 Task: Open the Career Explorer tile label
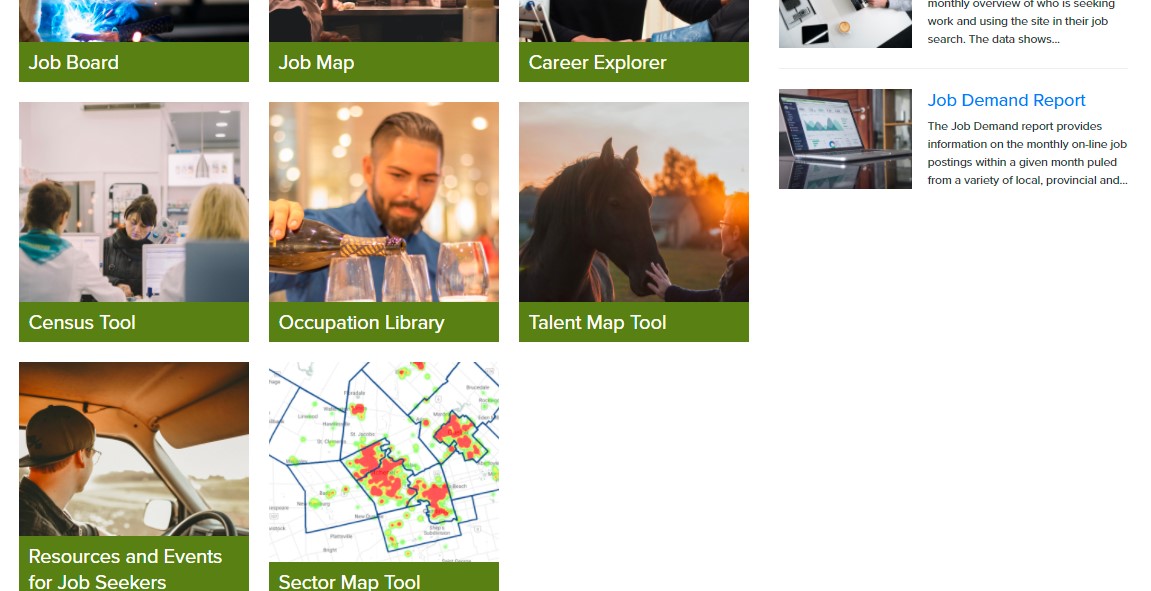pyautogui.click(x=633, y=62)
